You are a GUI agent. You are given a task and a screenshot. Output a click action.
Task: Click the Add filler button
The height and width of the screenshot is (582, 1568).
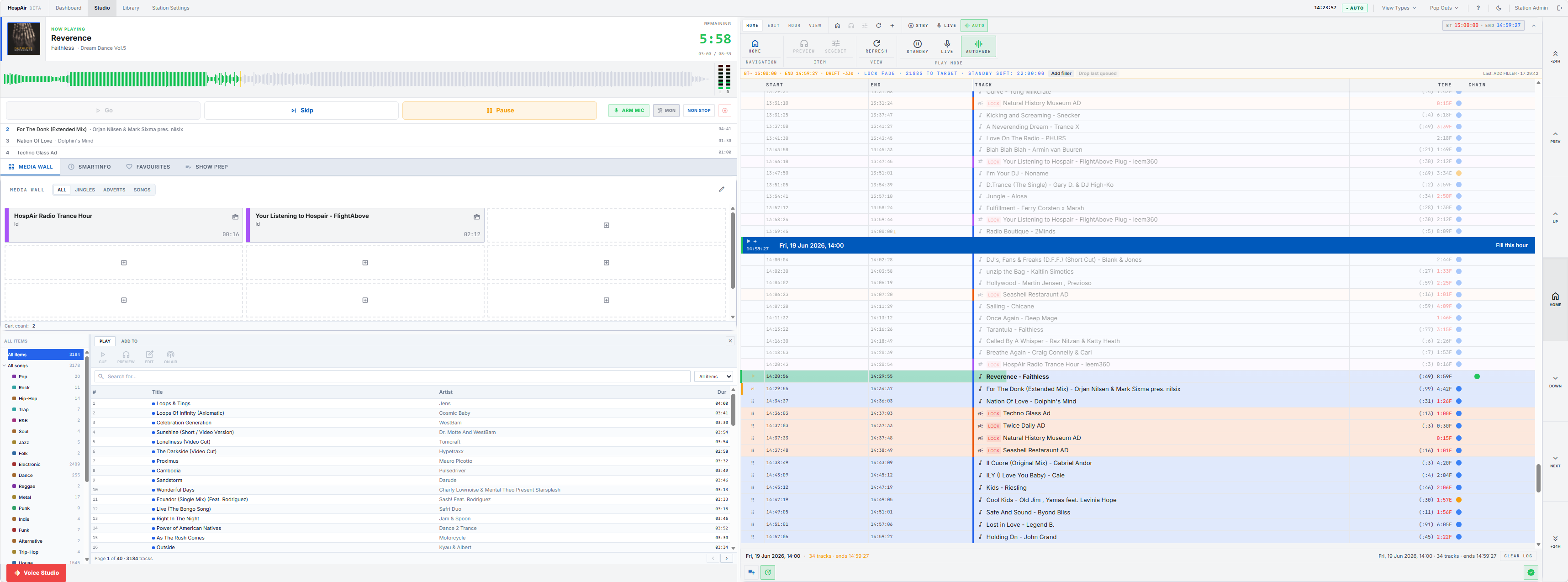point(1061,74)
